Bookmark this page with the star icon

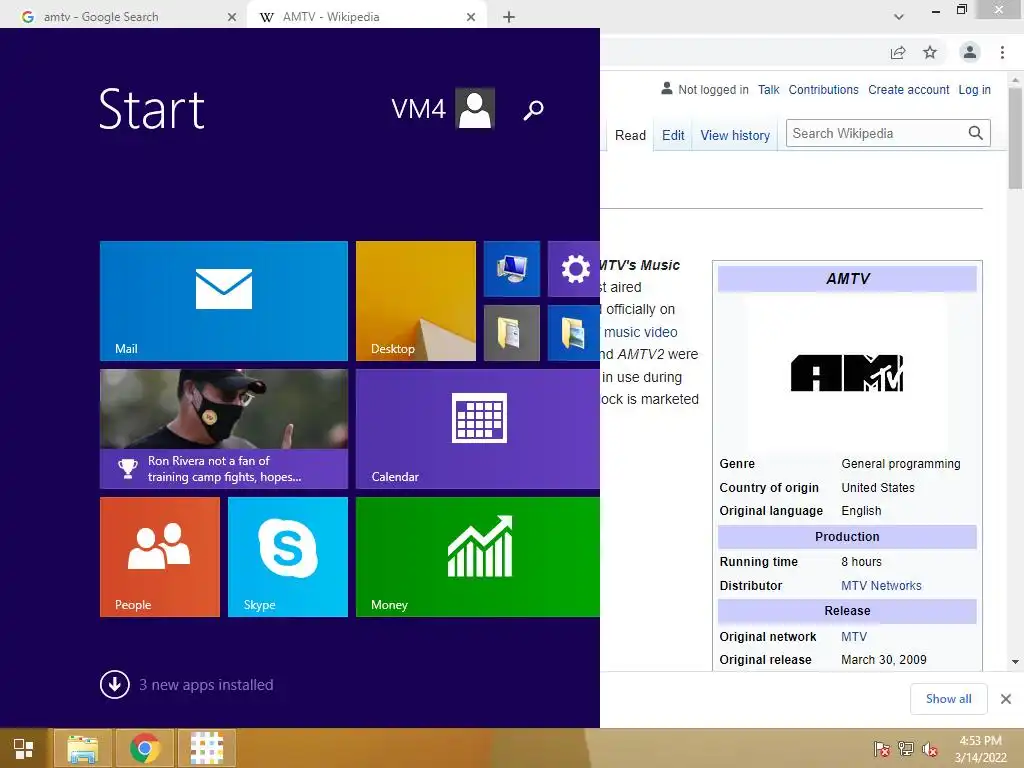930,52
